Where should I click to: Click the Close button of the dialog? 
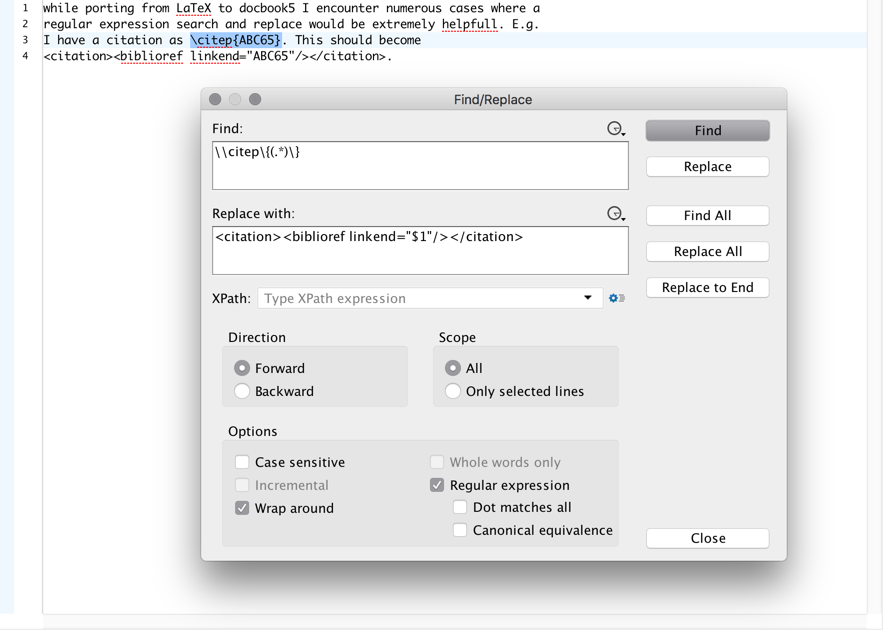coord(708,538)
